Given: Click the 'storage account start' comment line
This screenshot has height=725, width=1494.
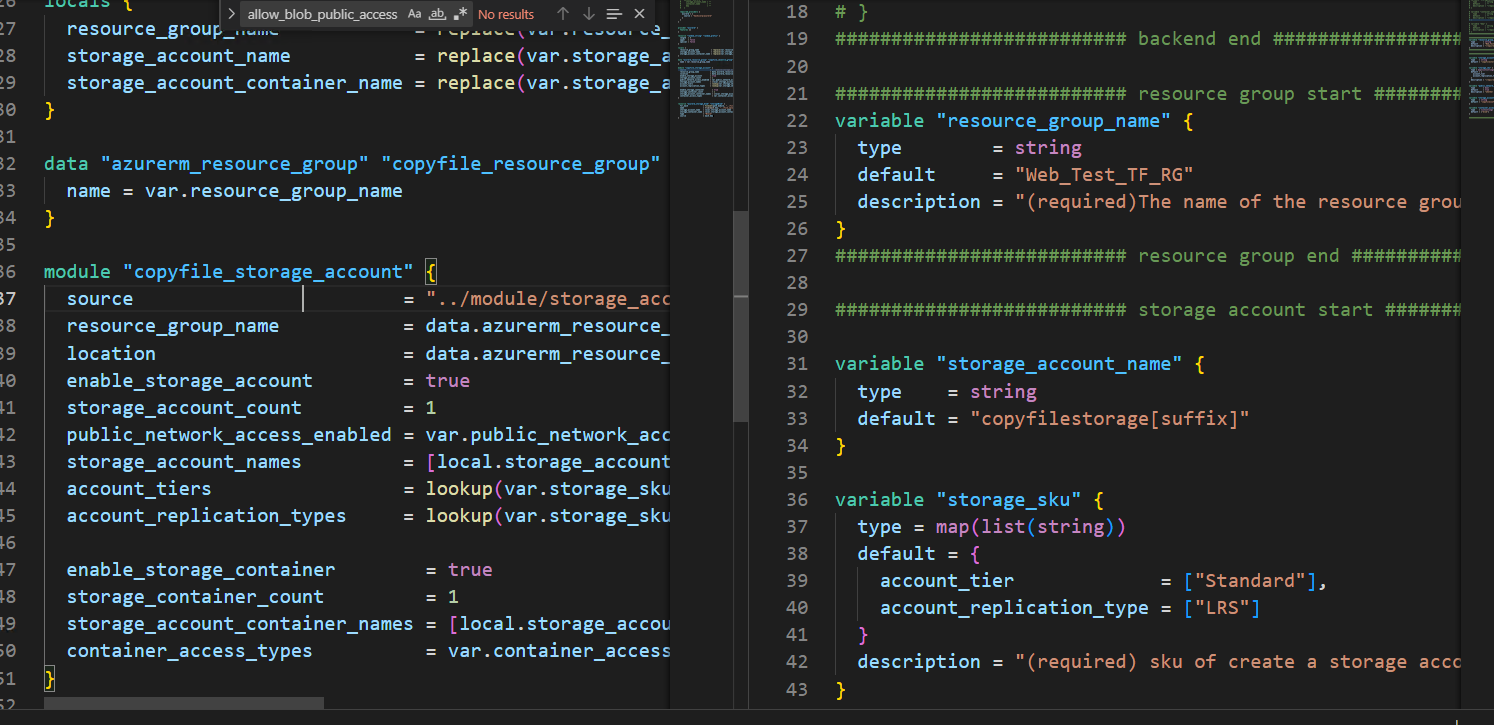Looking at the screenshot, I should [1147, 309].
